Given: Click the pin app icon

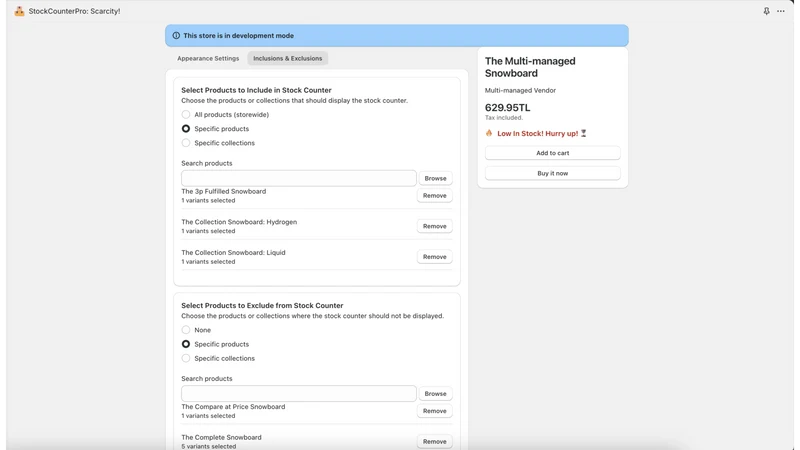Looking at the screenshot, I should pos(766,11).
